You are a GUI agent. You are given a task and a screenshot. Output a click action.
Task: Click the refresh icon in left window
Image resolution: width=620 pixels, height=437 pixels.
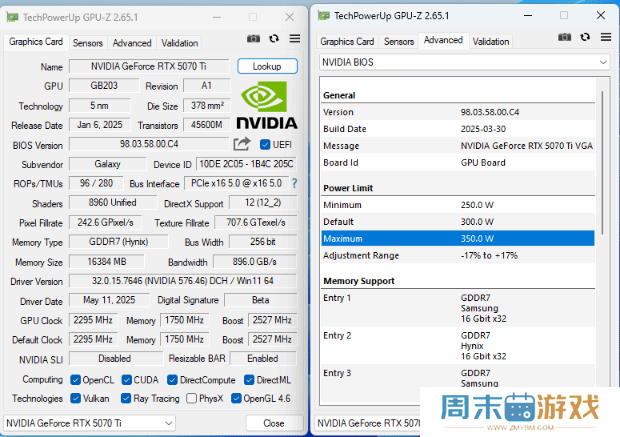tap(275, 39)
